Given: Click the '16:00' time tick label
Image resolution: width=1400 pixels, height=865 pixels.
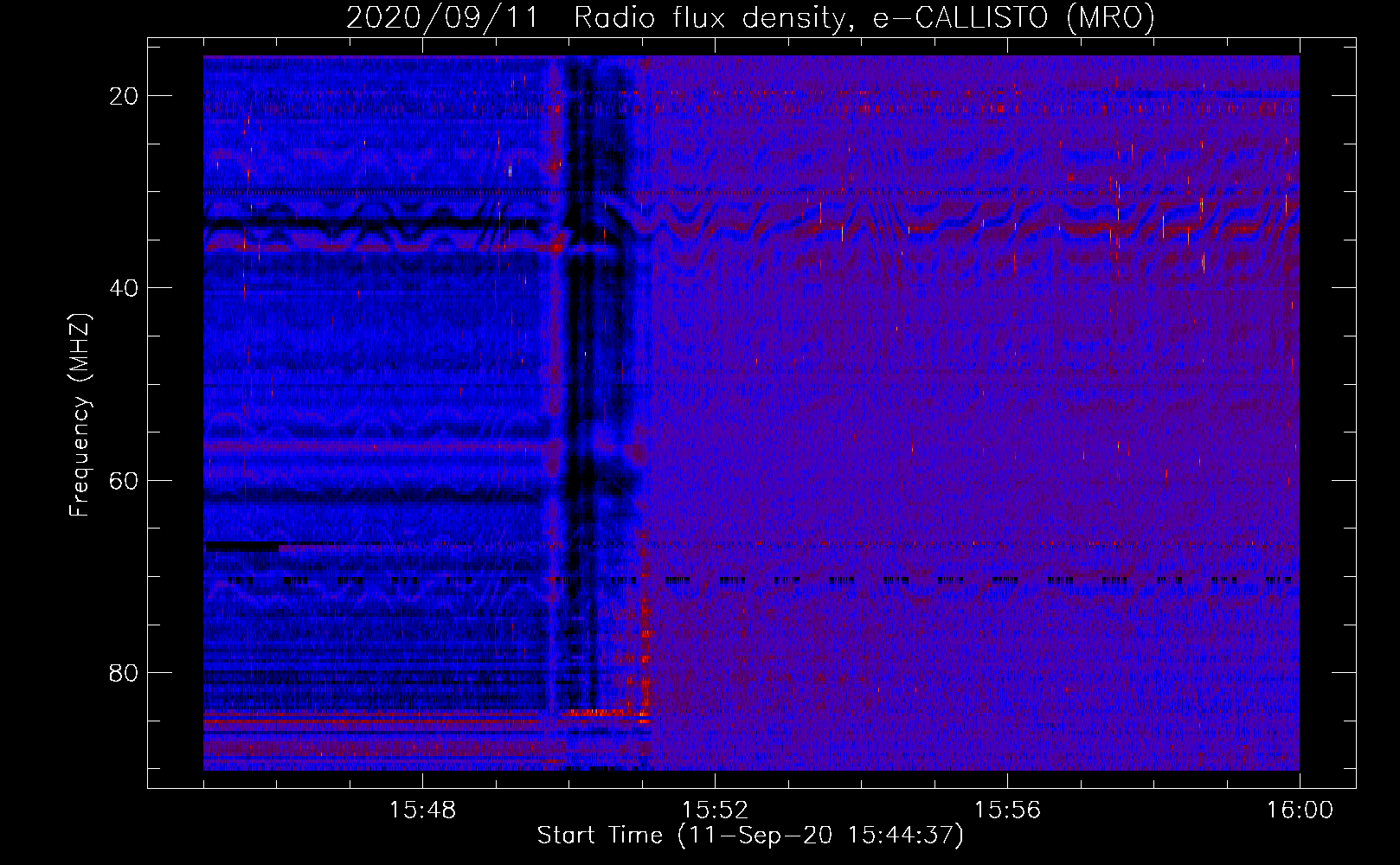Looking at the screenshot, I should pos(1300,811).
